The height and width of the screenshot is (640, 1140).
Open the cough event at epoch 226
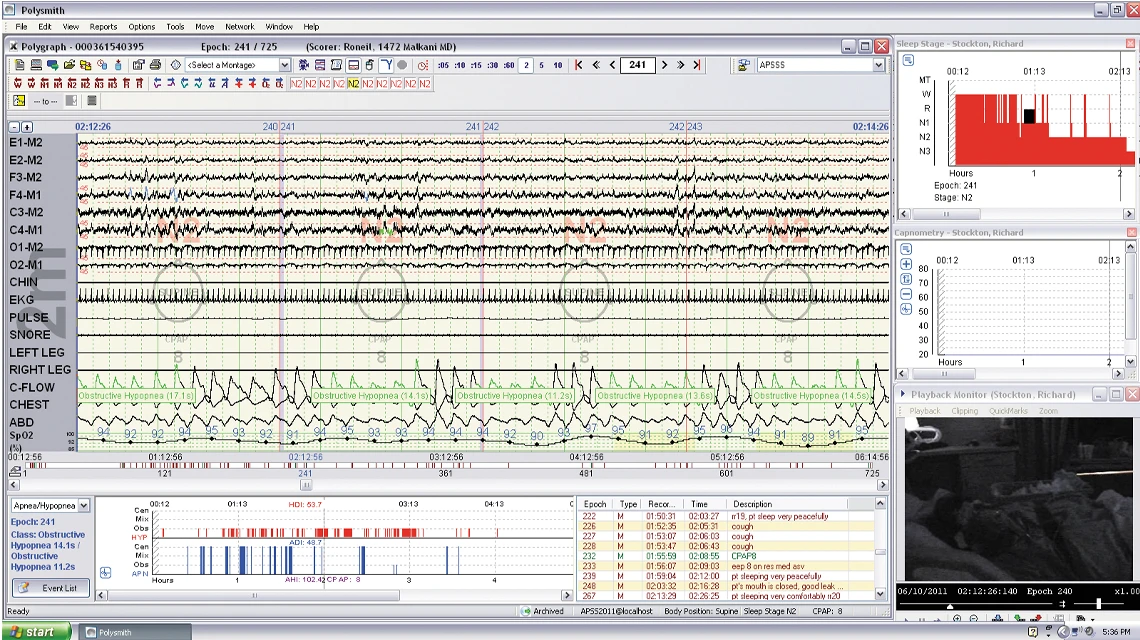tap(741, 526)
